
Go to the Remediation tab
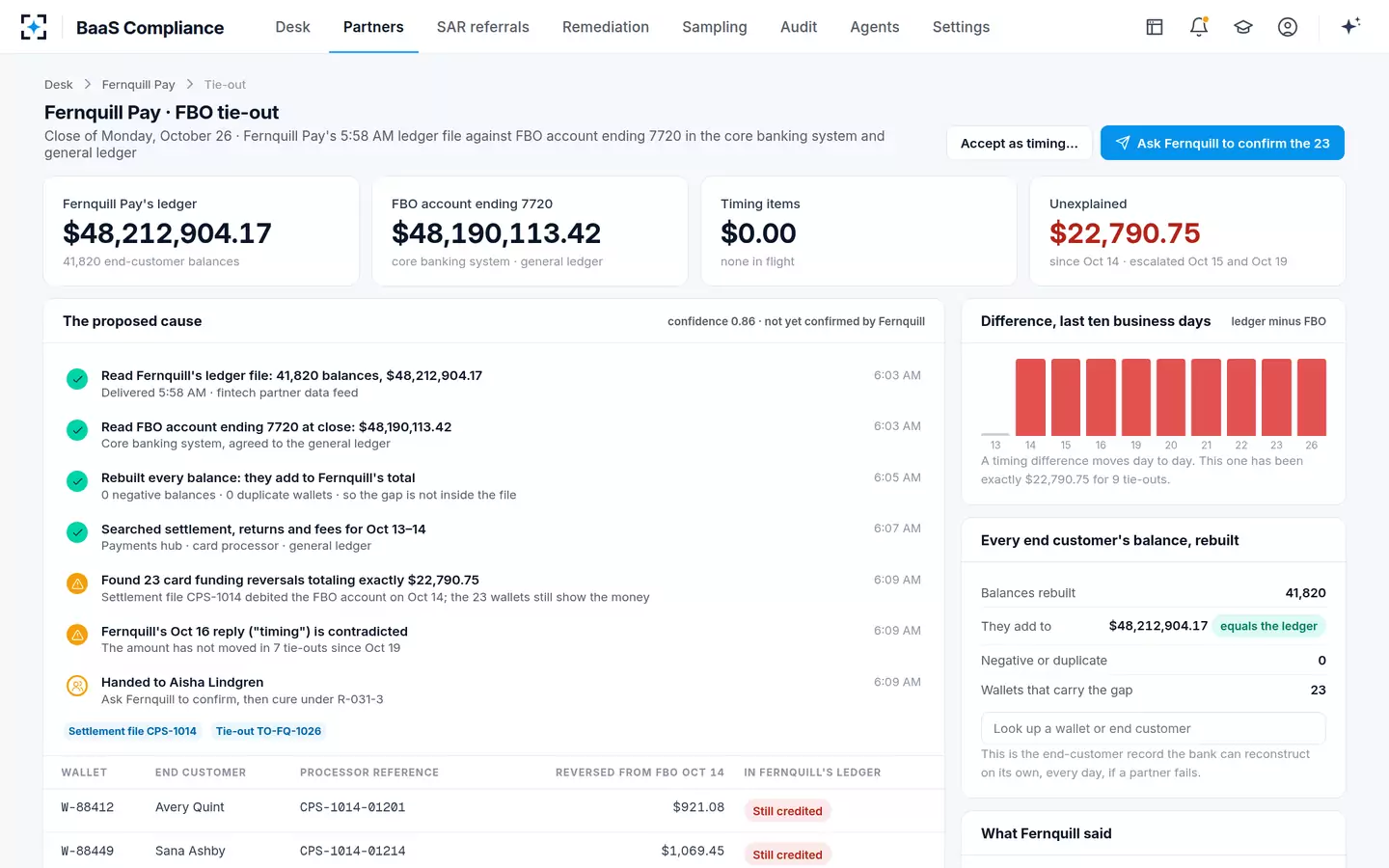click(x=606, y=27)
